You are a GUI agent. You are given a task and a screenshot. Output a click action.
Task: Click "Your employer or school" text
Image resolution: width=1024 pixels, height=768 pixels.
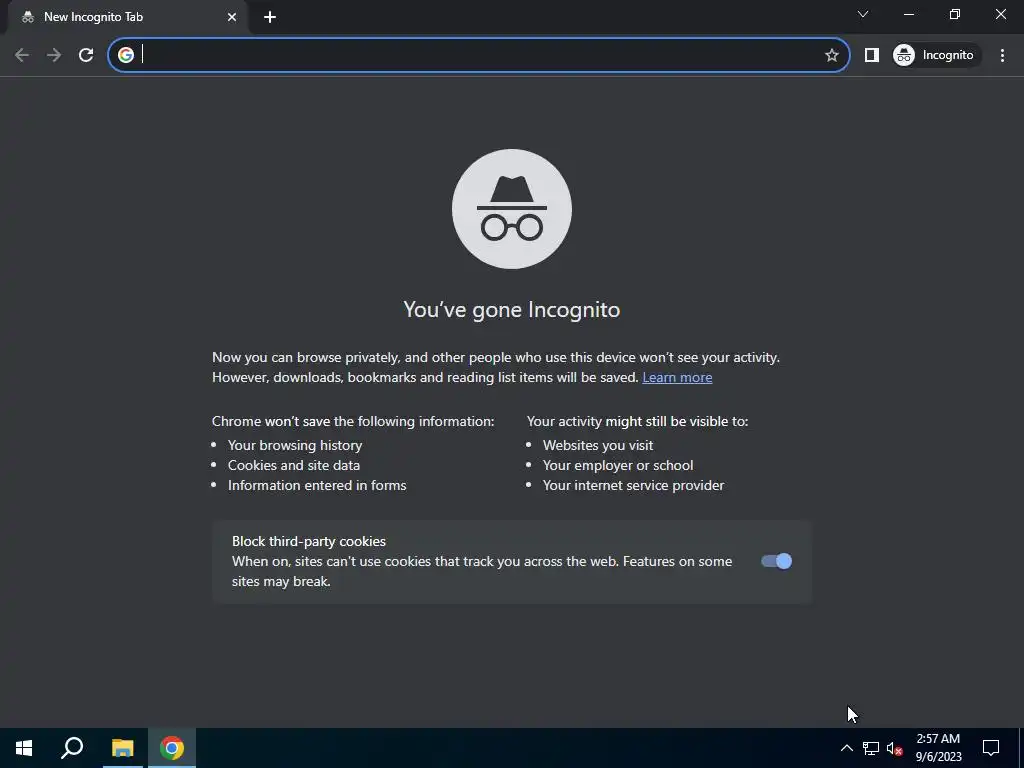(618, 466)
